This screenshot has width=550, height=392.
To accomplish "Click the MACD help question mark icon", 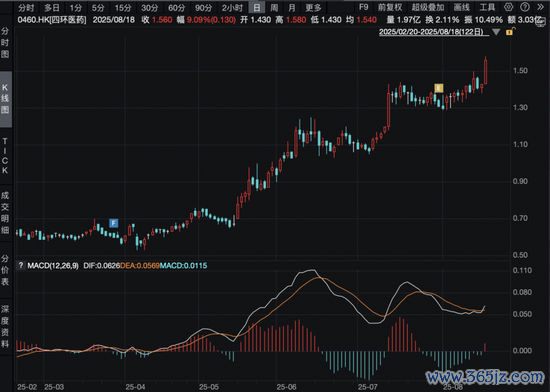I will point(21,265).
